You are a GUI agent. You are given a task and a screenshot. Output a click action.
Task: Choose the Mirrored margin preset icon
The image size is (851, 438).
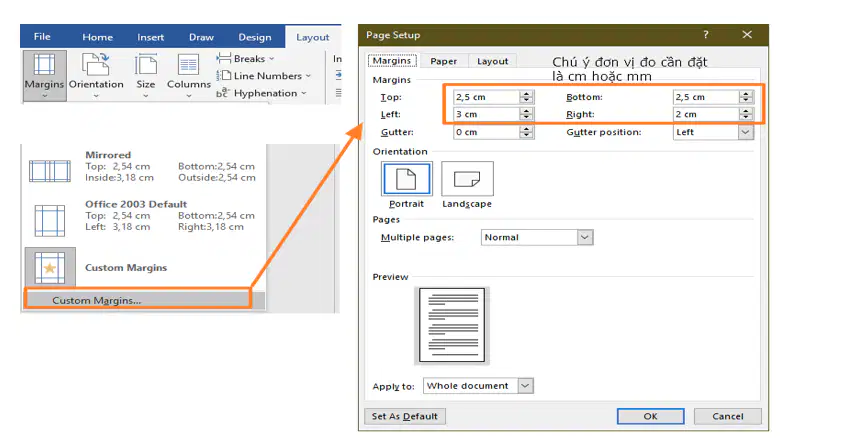tap(49, 171)
